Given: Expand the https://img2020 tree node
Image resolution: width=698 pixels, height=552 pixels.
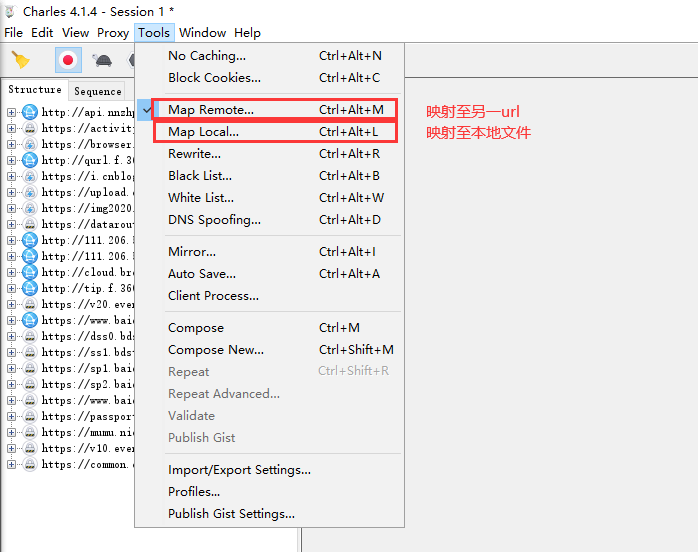Looking at the screenshot, I should point(12,208).
